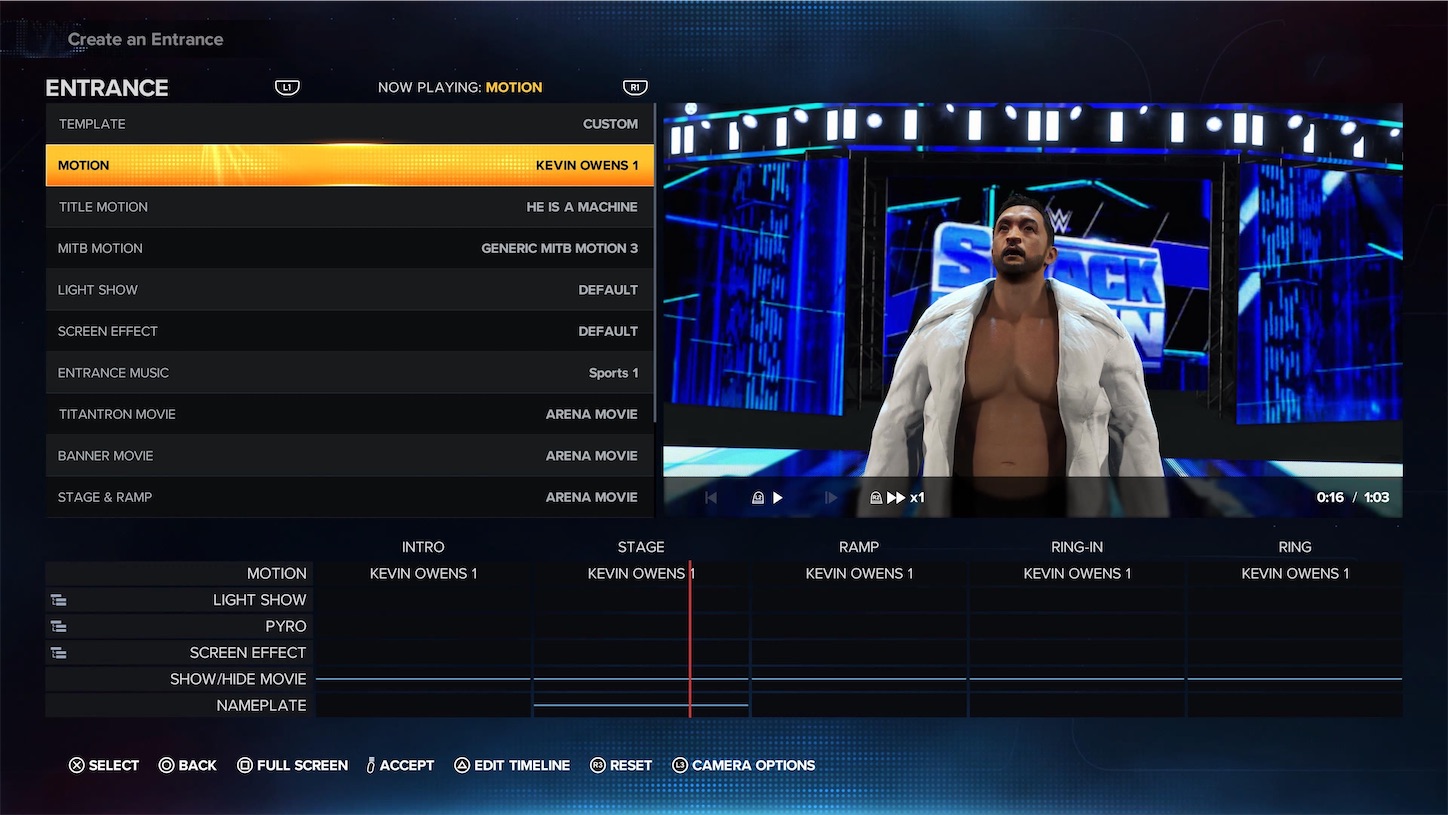Viewport: 1448px width, 815px height.
Task: Open the Titantron Movie setting
Action: (x=350, y=414)
